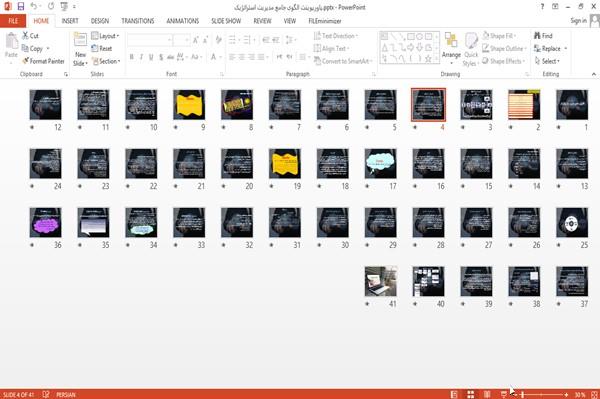The image size is (600, 399).
Task: Switch to SLIDE SHOW ribbon tab
Action: pyautogui.click(x=226, y=21)
